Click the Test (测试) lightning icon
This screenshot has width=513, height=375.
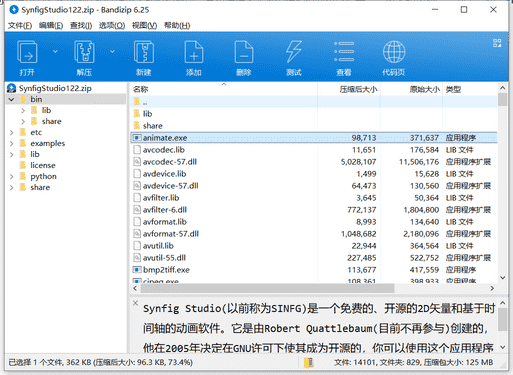[x=294, y=52]
